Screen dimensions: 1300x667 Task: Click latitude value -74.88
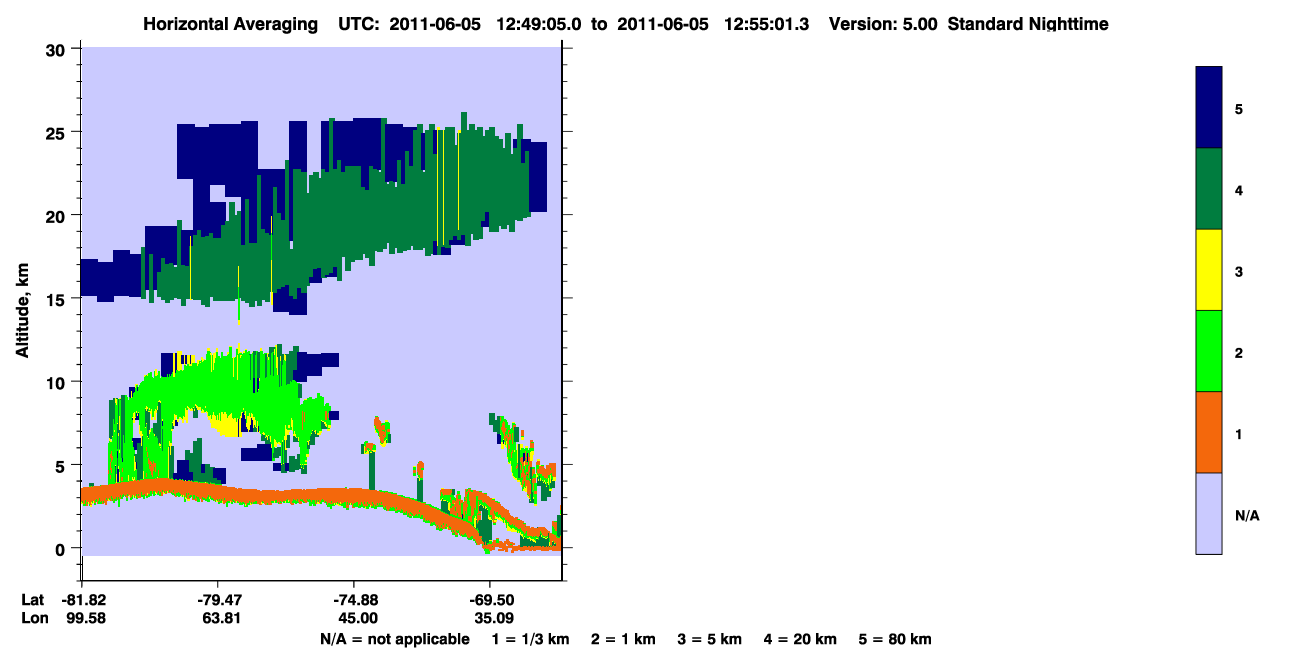point(355,600)
